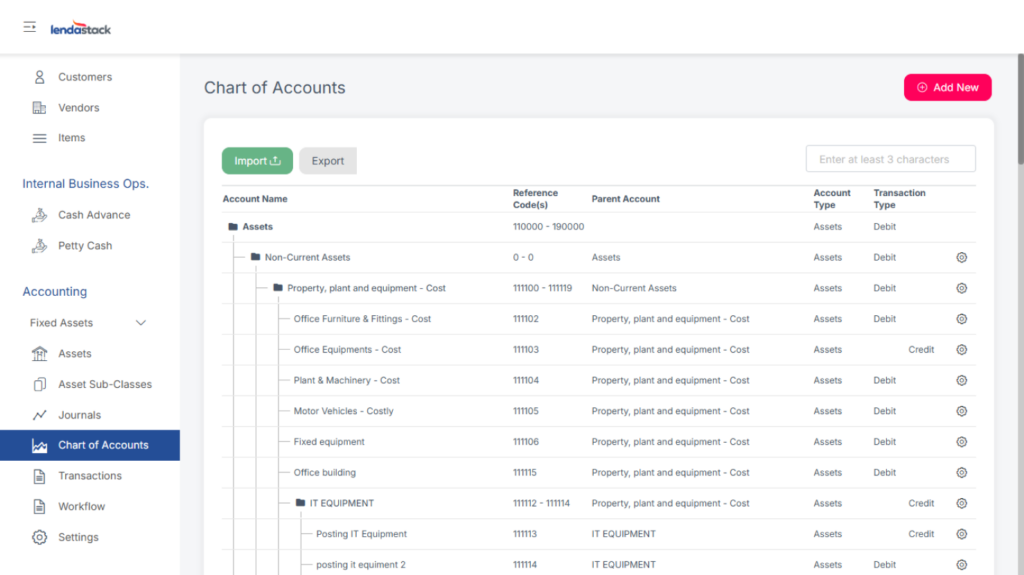Open Workflow in the sidebar
Viewport: 1024px width, 575px height.
click(81, 507)
